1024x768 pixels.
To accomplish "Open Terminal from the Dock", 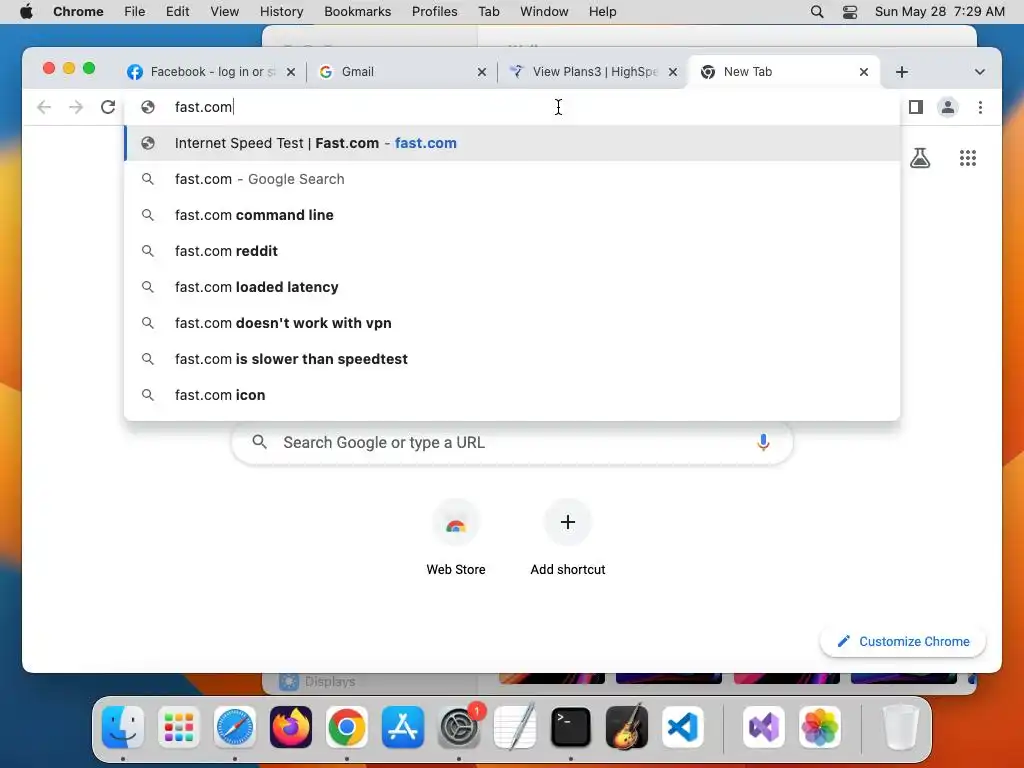I will [571, 727].
